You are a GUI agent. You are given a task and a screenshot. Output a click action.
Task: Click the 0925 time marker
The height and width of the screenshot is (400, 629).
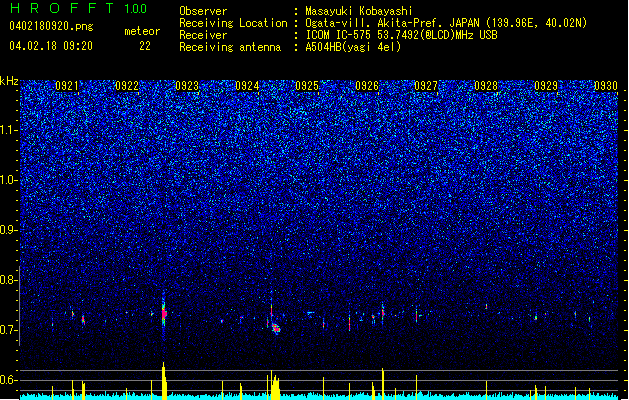point(307,86)
